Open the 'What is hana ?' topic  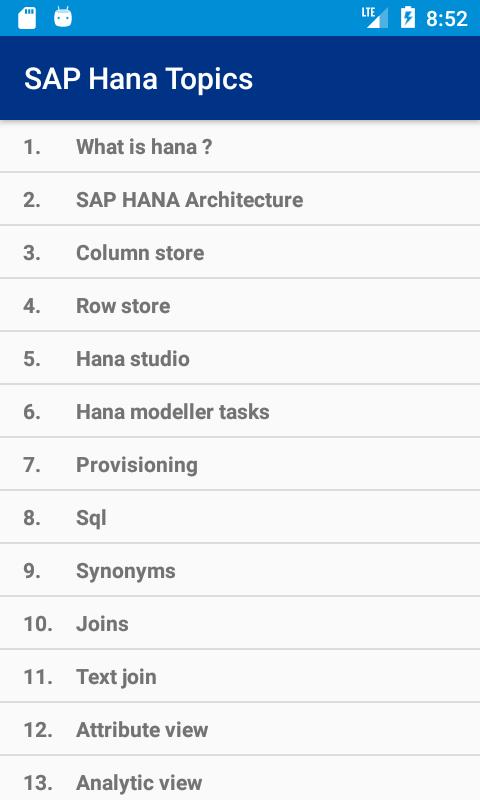point(240,146)
